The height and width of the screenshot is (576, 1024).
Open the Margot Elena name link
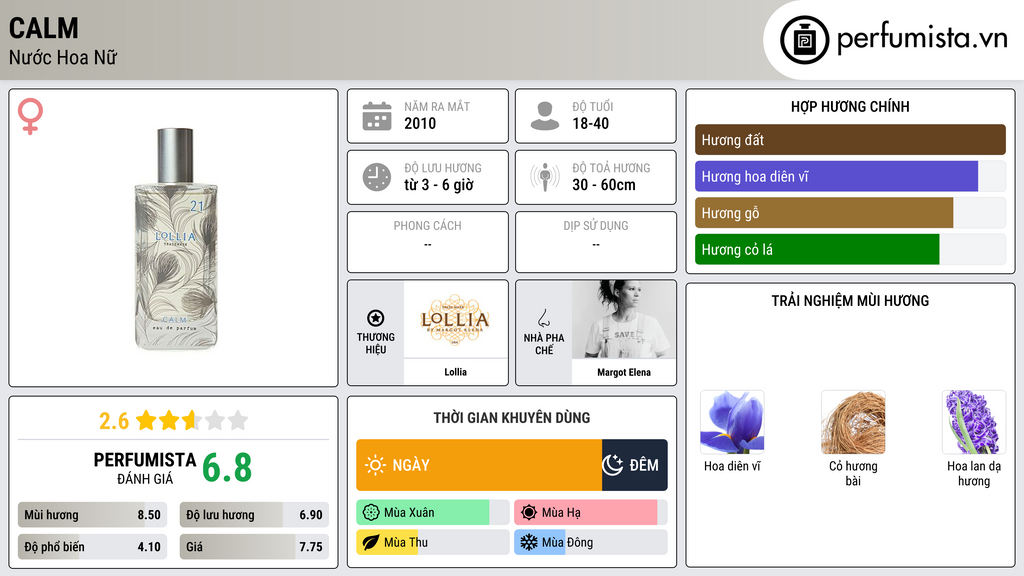click(624, 372)
